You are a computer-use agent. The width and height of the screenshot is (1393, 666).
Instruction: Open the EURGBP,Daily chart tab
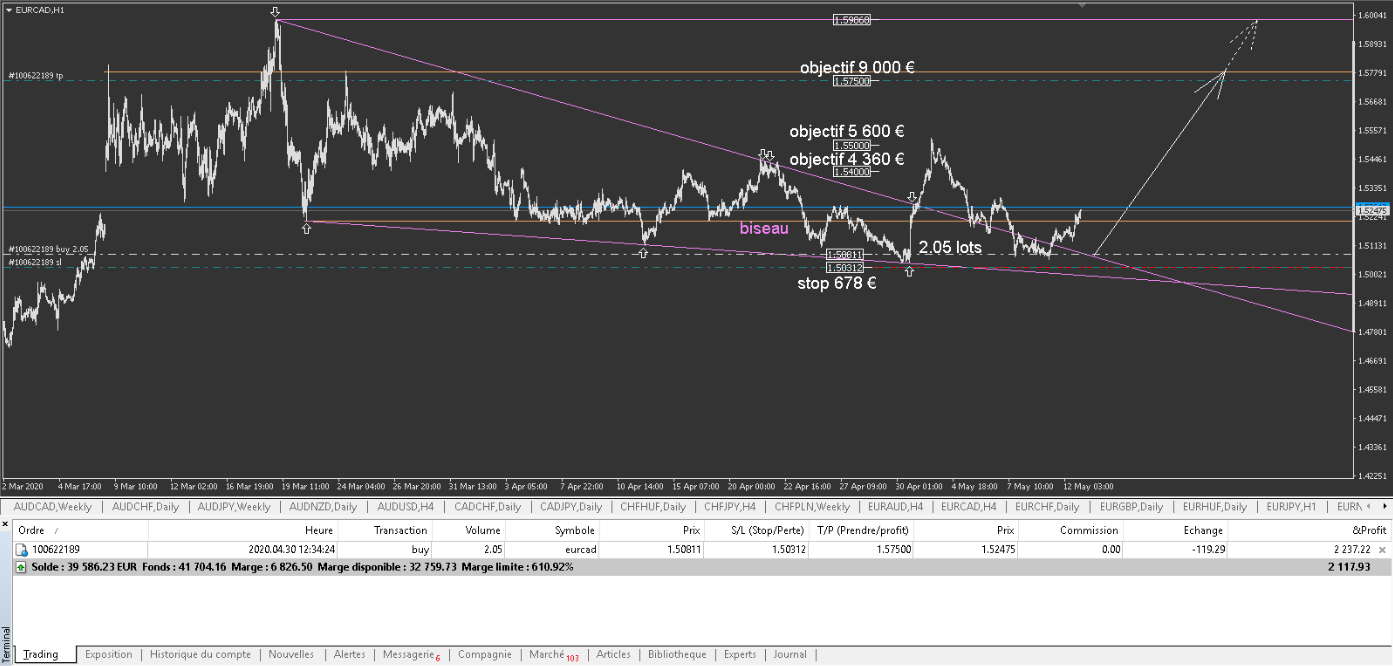pos(1132,506)
